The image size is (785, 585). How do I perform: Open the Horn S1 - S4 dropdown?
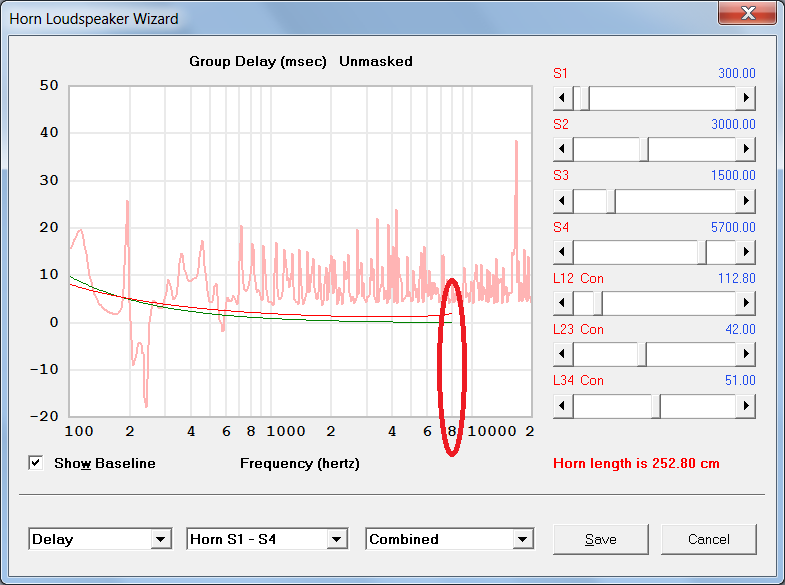(x=337, y=539)
